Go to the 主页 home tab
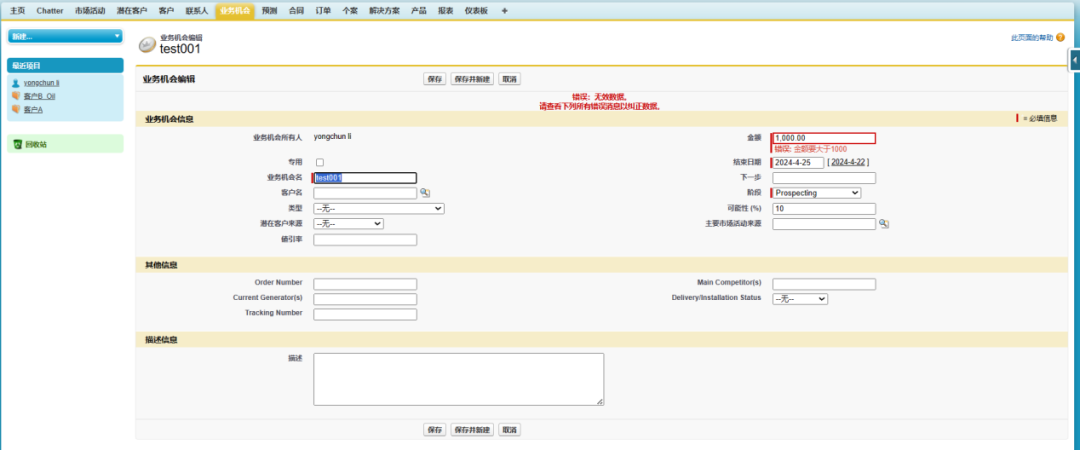Screen dimensions: 1080x450 (17, 11)
